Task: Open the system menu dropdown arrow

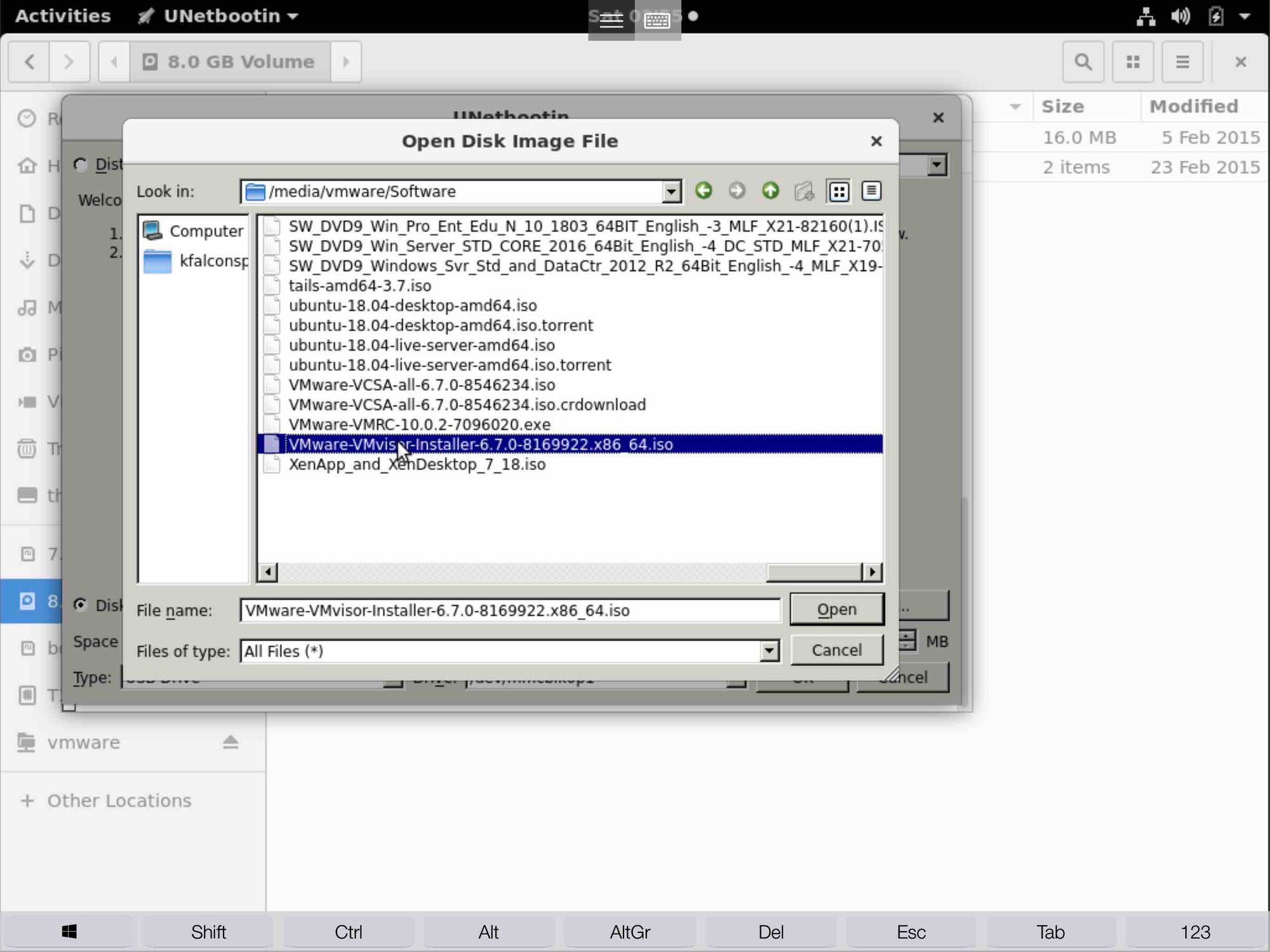Action: [1245, 17]
